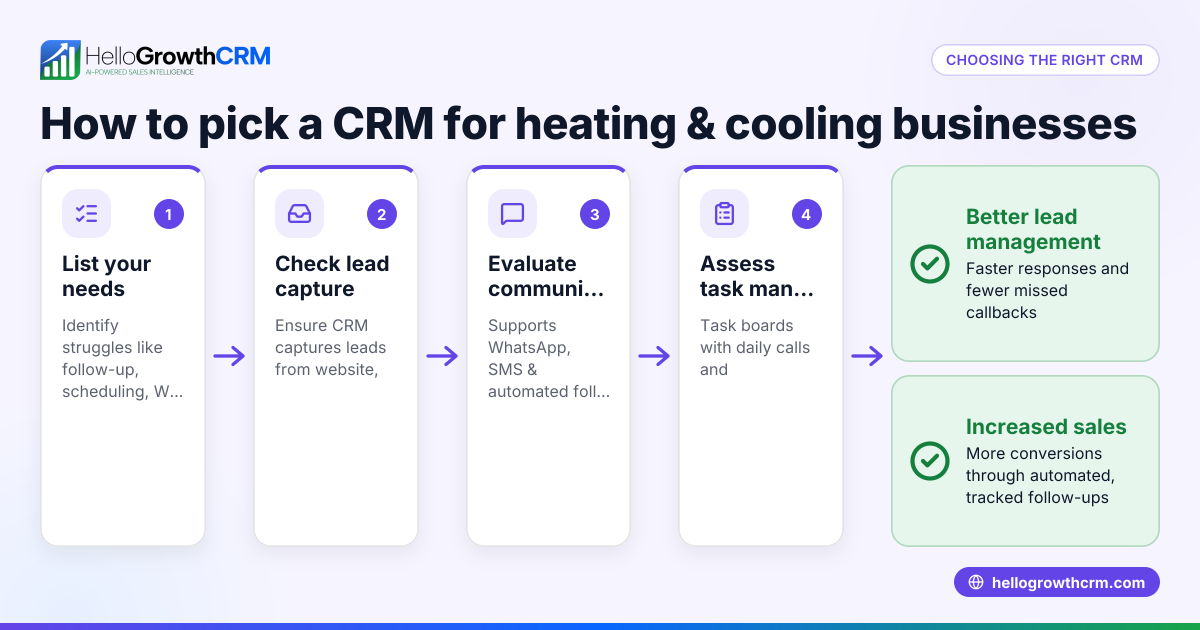Click 'Supports WhatsApp, SMS & automated' text
Screen dimensions: 1200x630
click(x=549, y=358)
